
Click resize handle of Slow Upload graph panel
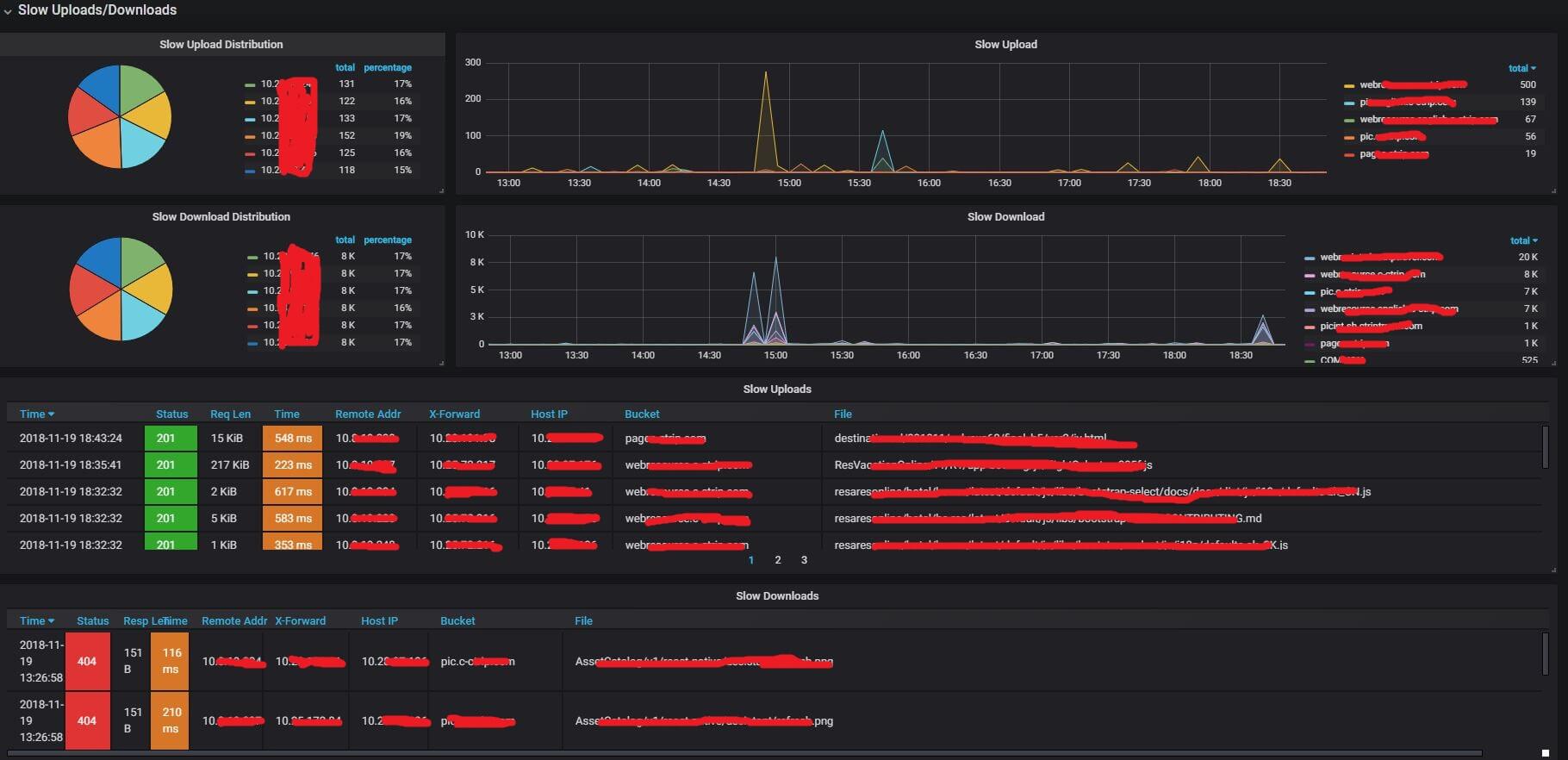point(1553,190)
